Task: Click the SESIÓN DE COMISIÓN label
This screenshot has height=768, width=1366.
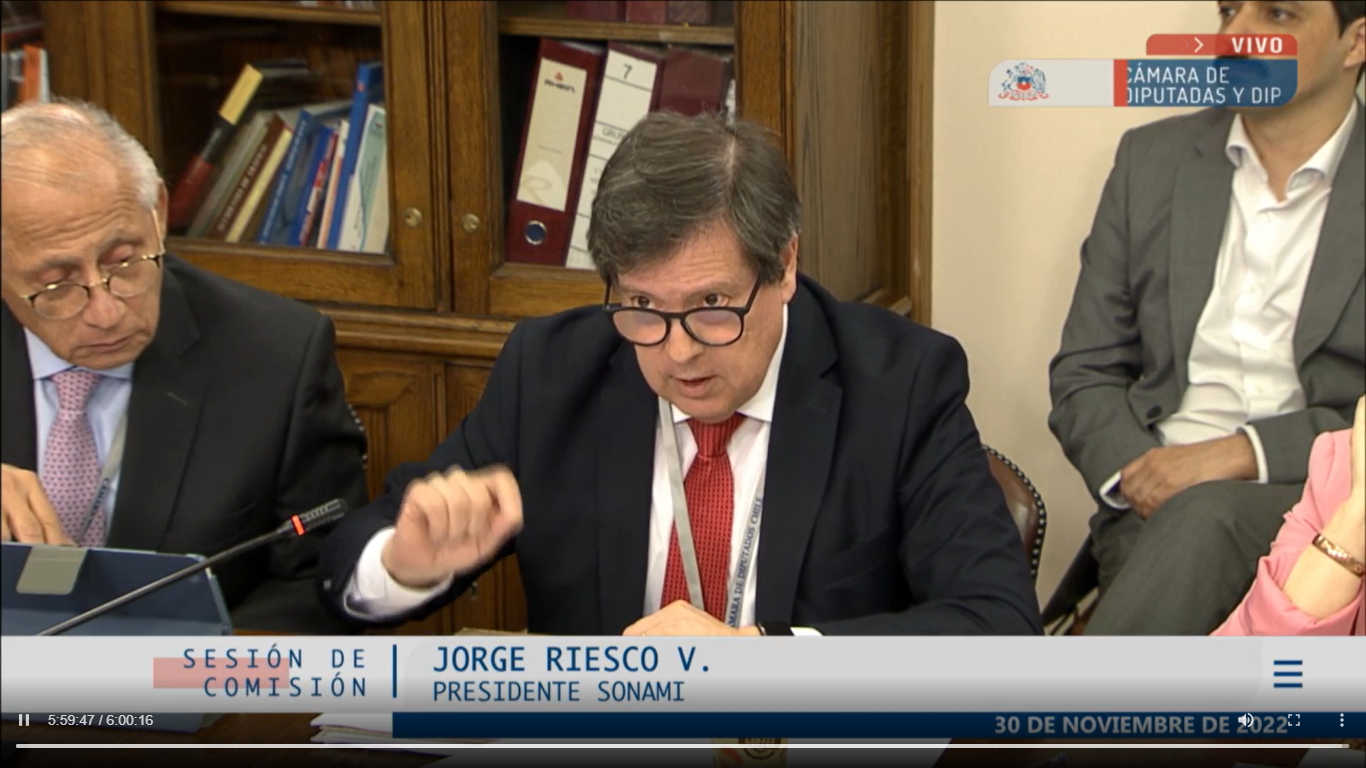Action: [275, 673]
